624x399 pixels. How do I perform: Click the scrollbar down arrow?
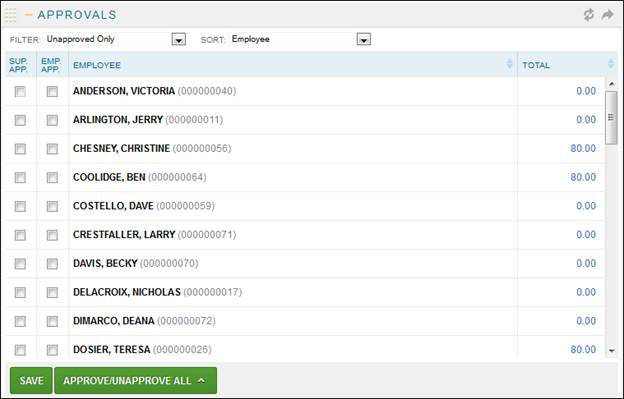click(611, 350)
